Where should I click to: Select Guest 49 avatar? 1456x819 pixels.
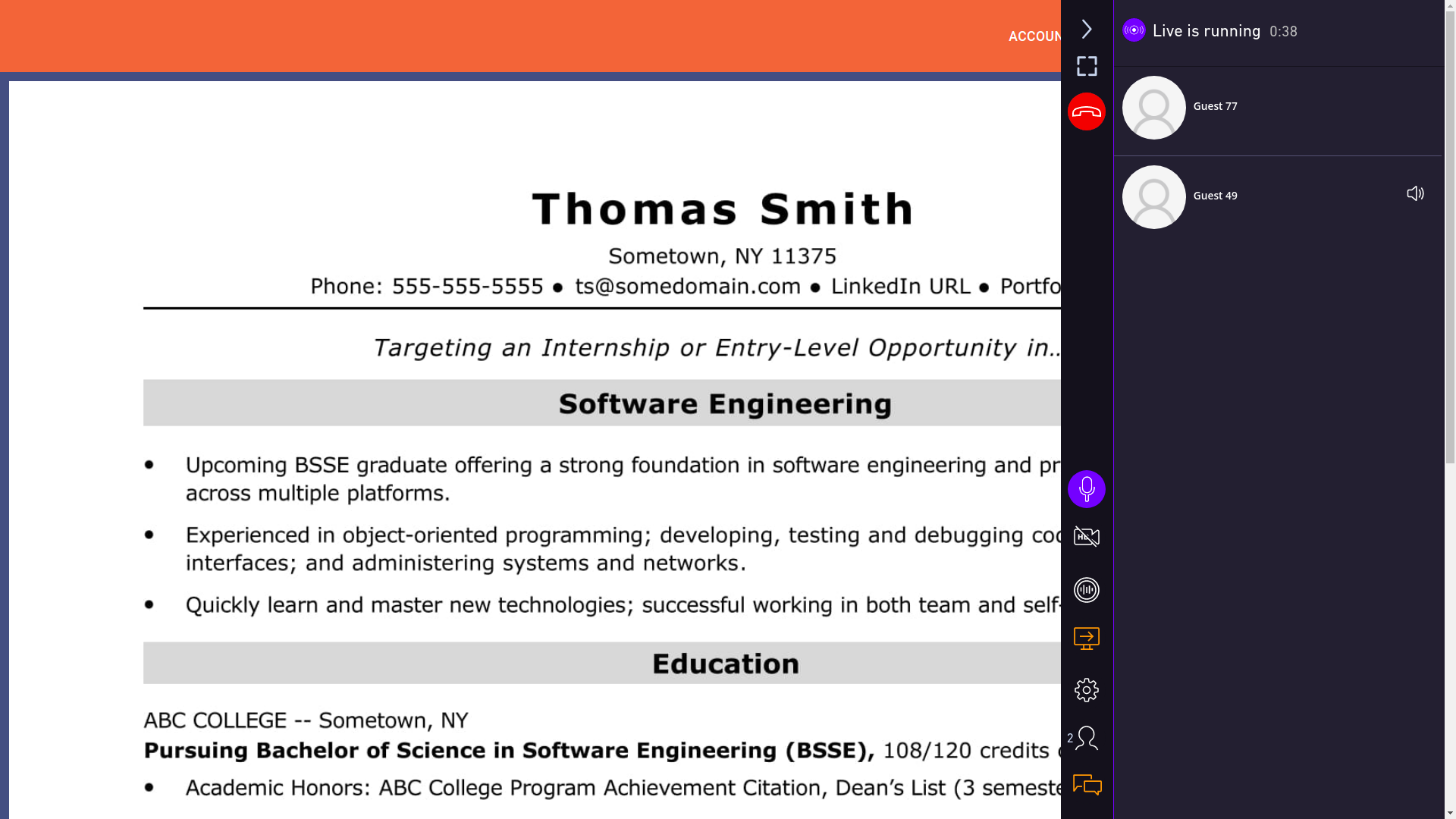[x=1153, y=197]
